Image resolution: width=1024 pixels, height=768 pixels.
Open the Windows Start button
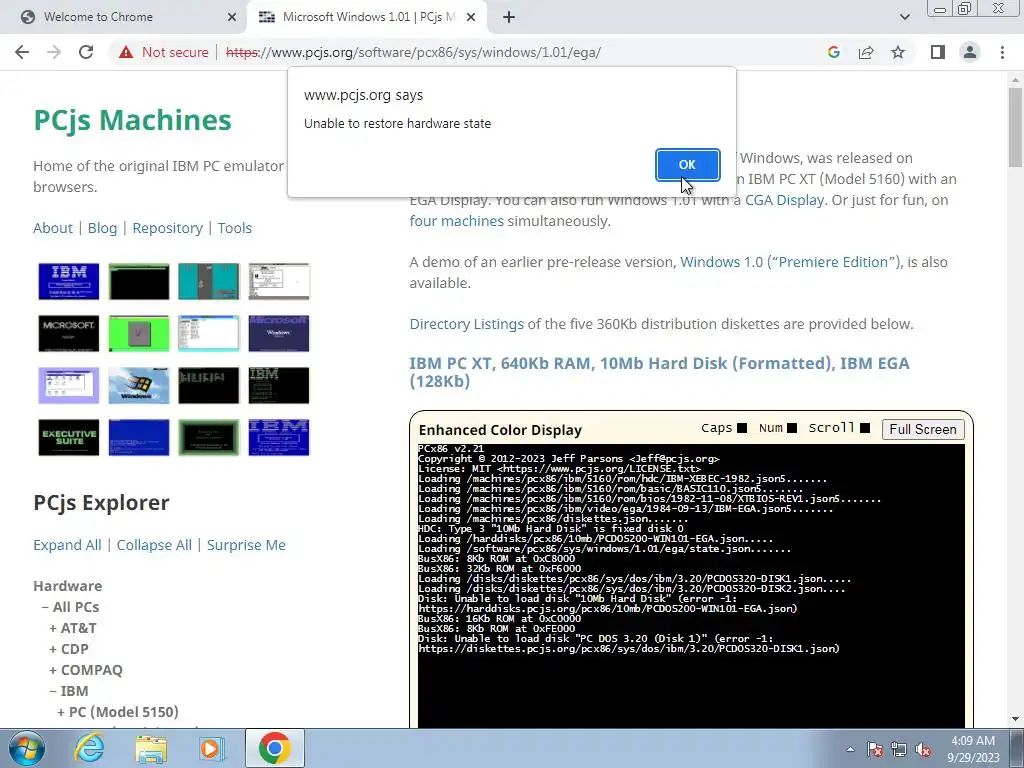tap(25, 748)
